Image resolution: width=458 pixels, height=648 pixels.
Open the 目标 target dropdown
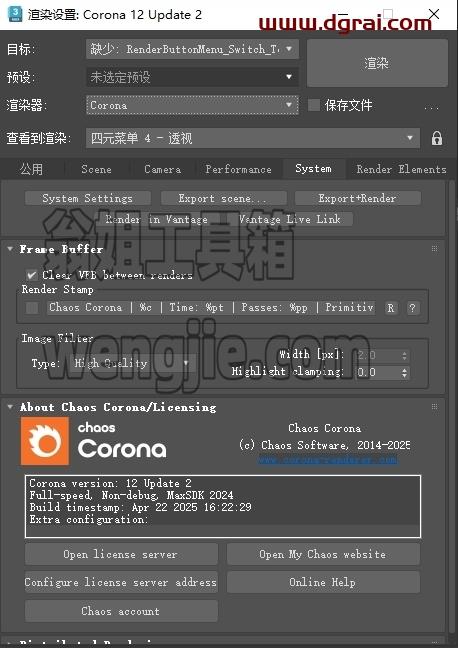(192, 49)
